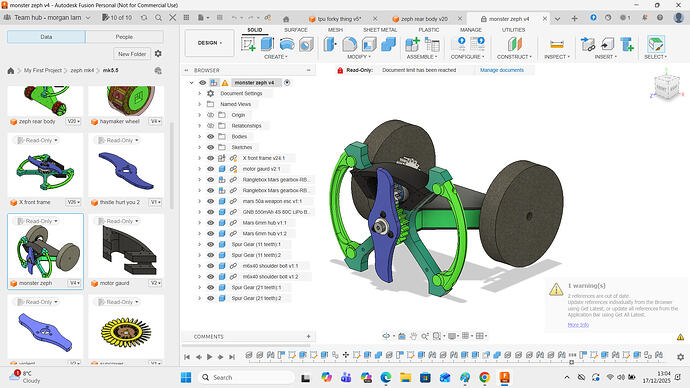Search in the data panel

point(158,18)
